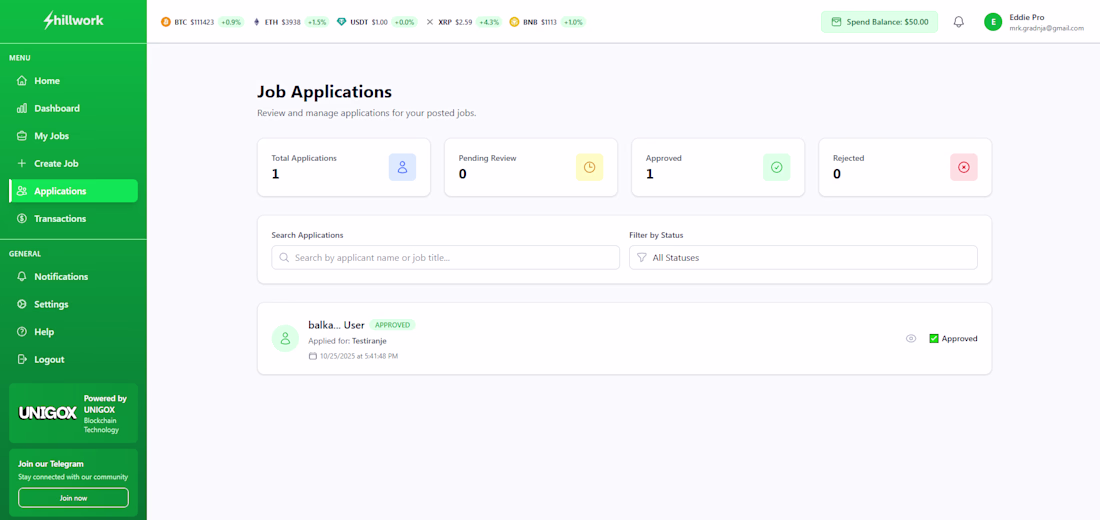Click the Pending Review clock icon

pyautogui.click(x=589, y=167)
